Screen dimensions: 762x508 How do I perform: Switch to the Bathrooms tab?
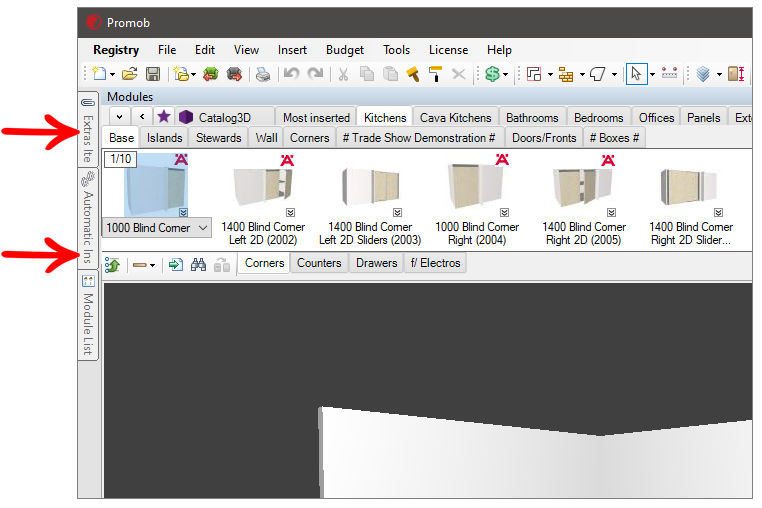532,118
